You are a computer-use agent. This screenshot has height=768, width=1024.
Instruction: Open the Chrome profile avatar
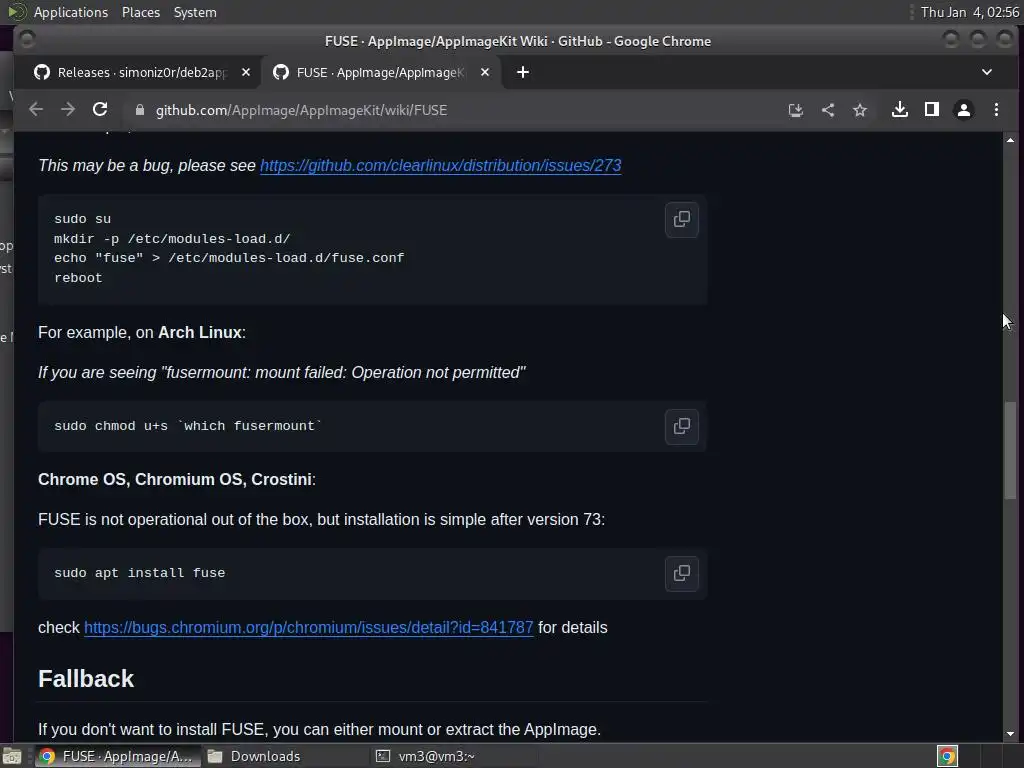(x=964, y=110)
